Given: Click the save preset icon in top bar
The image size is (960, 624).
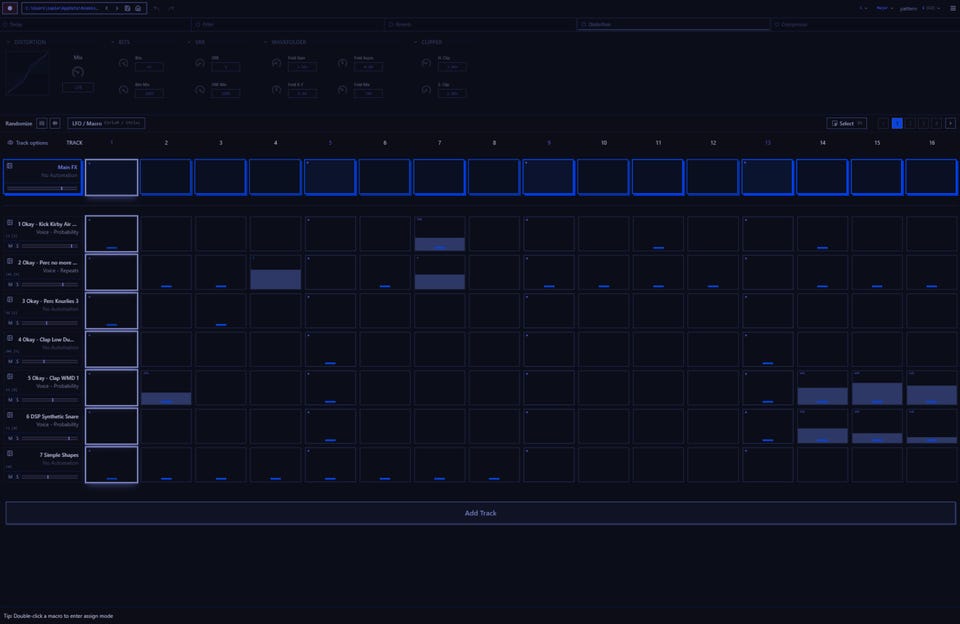Looking at the screenshot, I should (127, 9).
